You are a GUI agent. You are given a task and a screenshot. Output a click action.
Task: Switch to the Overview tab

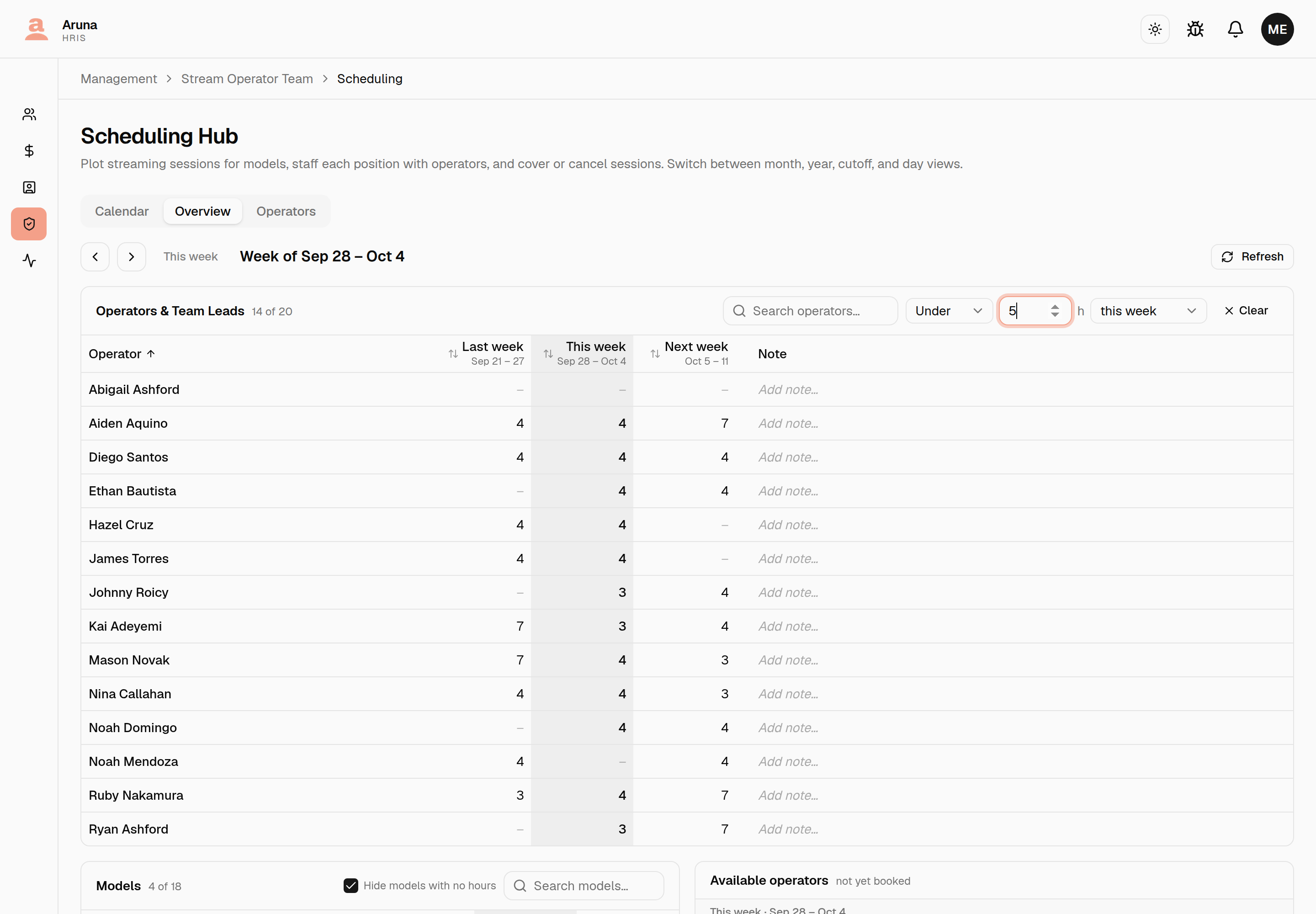pyautogui.click(x=203, y=211)
